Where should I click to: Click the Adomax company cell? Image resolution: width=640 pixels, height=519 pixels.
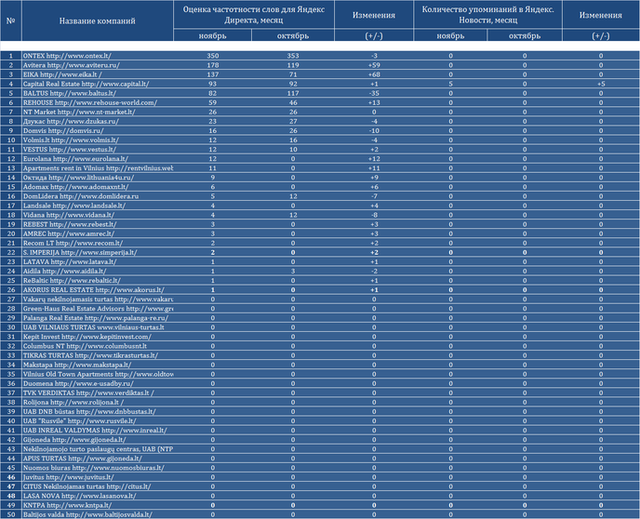coord(97,187)
